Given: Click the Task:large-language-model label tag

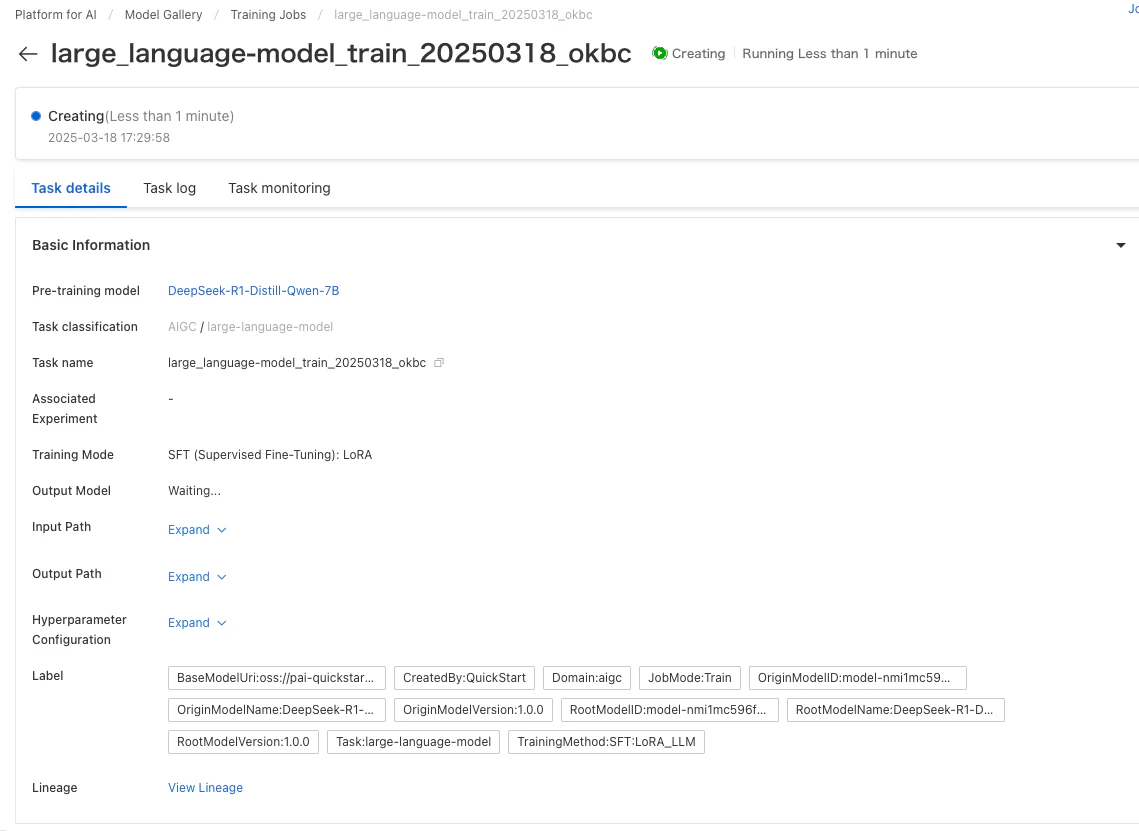Looking at the screenshot, I should pyautogui.click(x=413, y=742).
